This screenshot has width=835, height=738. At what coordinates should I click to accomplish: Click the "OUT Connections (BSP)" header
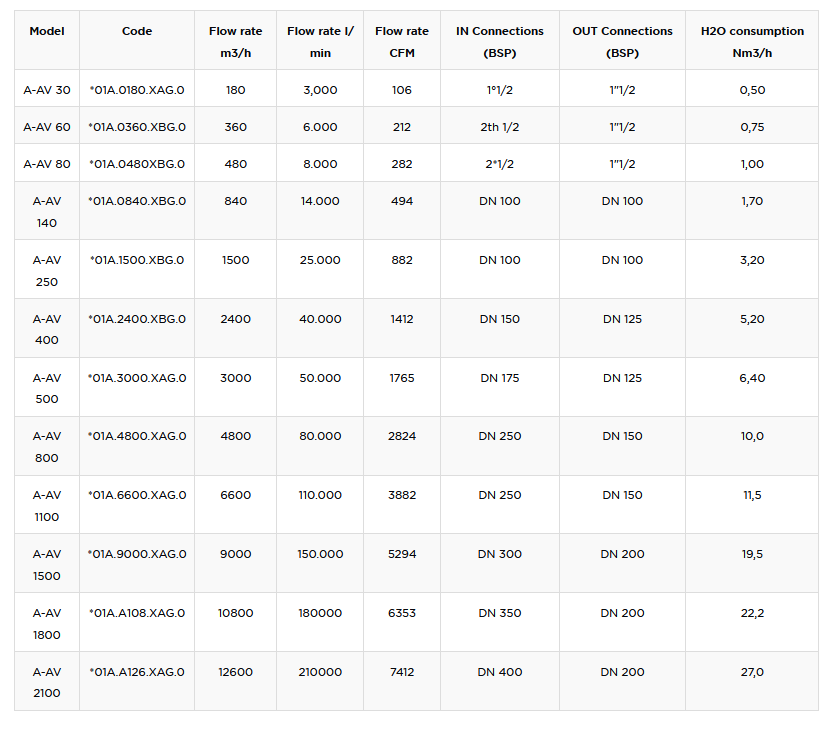622,42
